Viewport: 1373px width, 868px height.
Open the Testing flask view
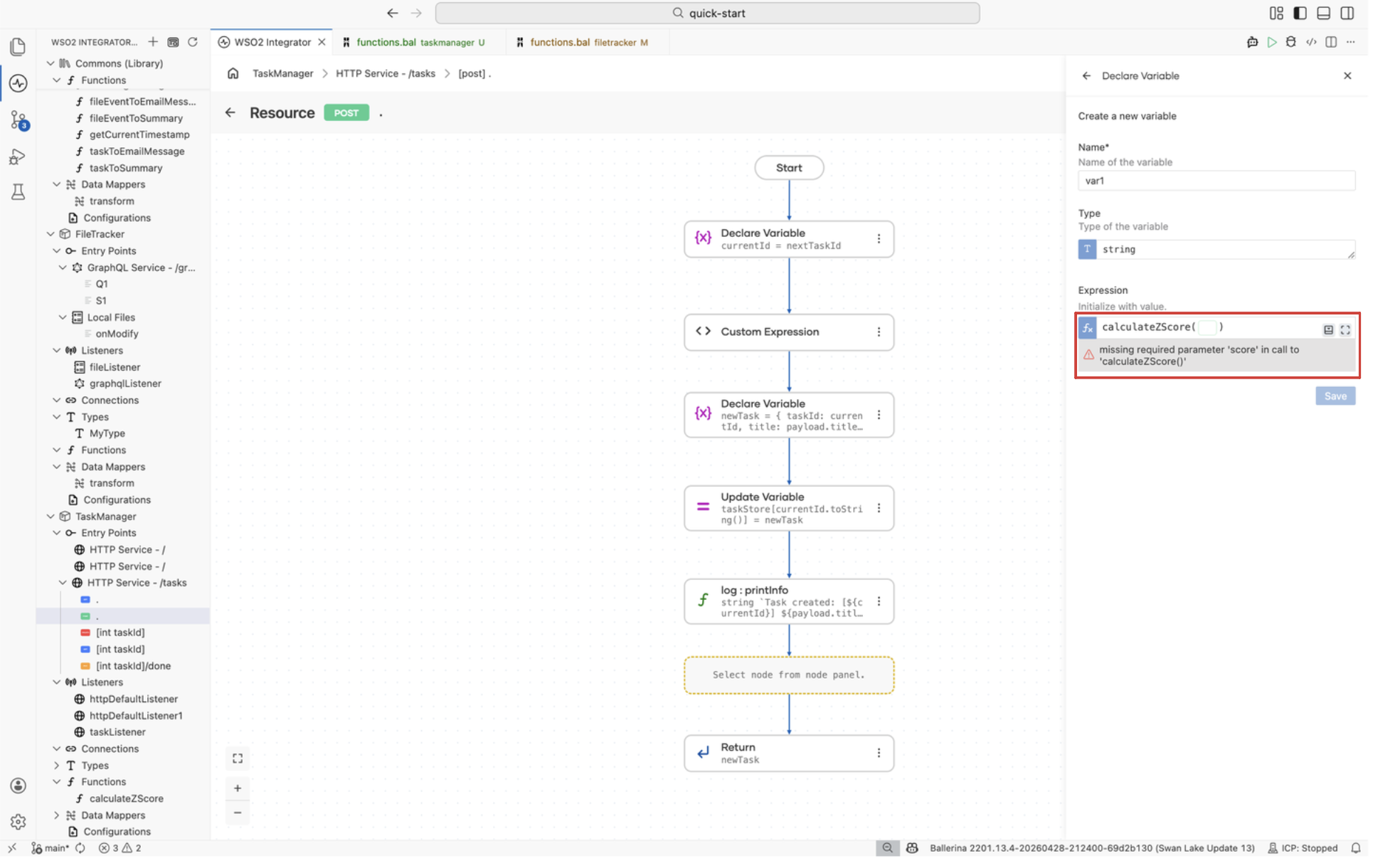click(x=18, y=192)
